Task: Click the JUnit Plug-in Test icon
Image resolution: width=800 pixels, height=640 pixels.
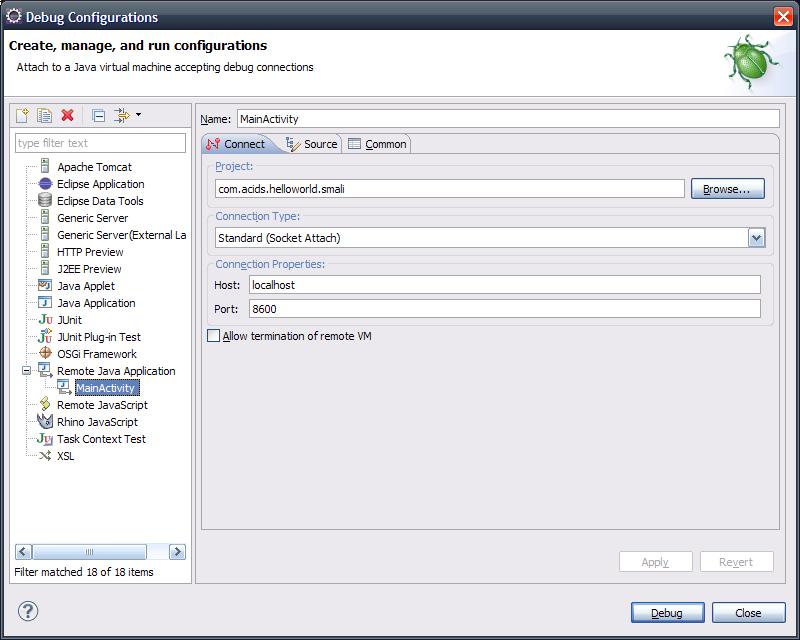Action: (x=45, y=336)
